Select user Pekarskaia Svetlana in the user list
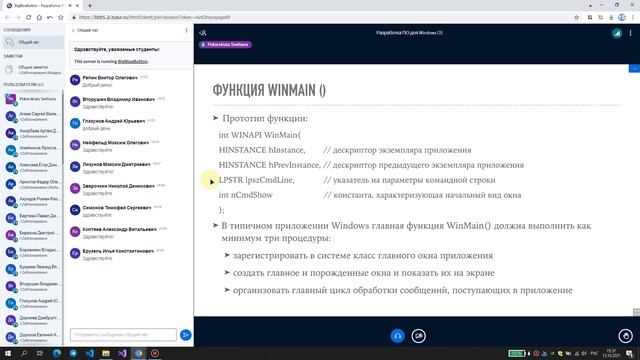 coord(32,99)
